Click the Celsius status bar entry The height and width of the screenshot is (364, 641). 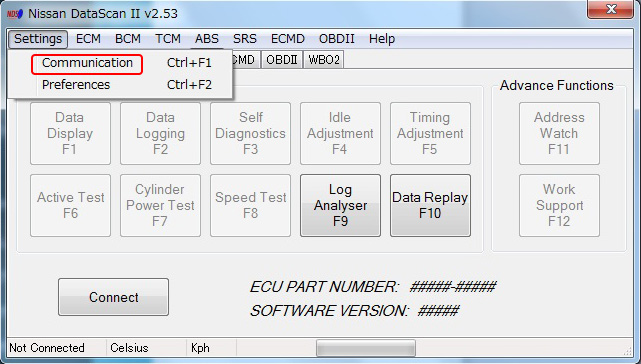coord(129,348)
